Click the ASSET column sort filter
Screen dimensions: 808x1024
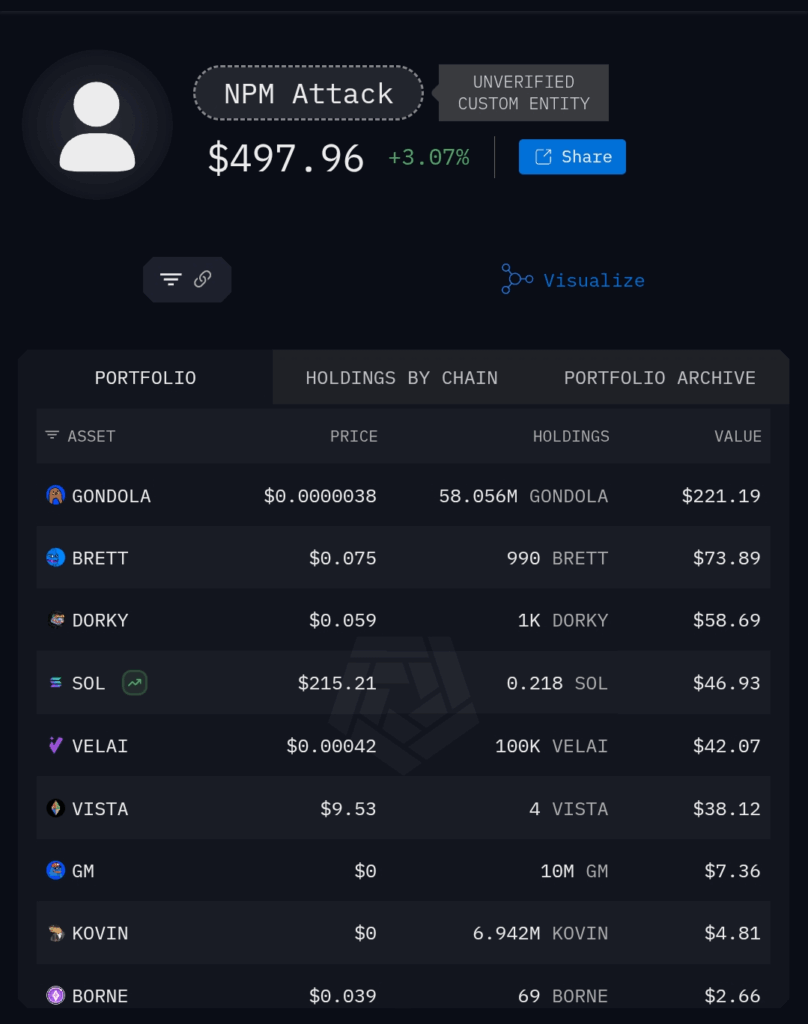coord(51,436)
